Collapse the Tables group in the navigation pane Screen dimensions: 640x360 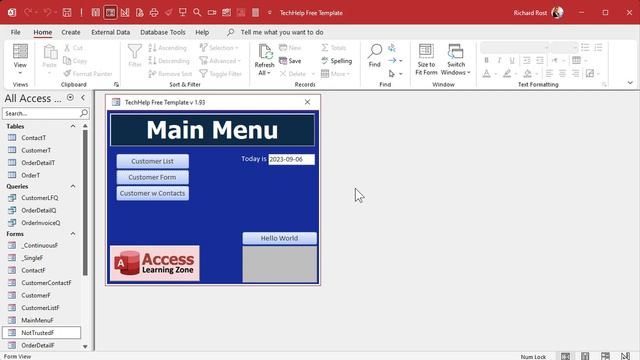[x=73, y=127]
